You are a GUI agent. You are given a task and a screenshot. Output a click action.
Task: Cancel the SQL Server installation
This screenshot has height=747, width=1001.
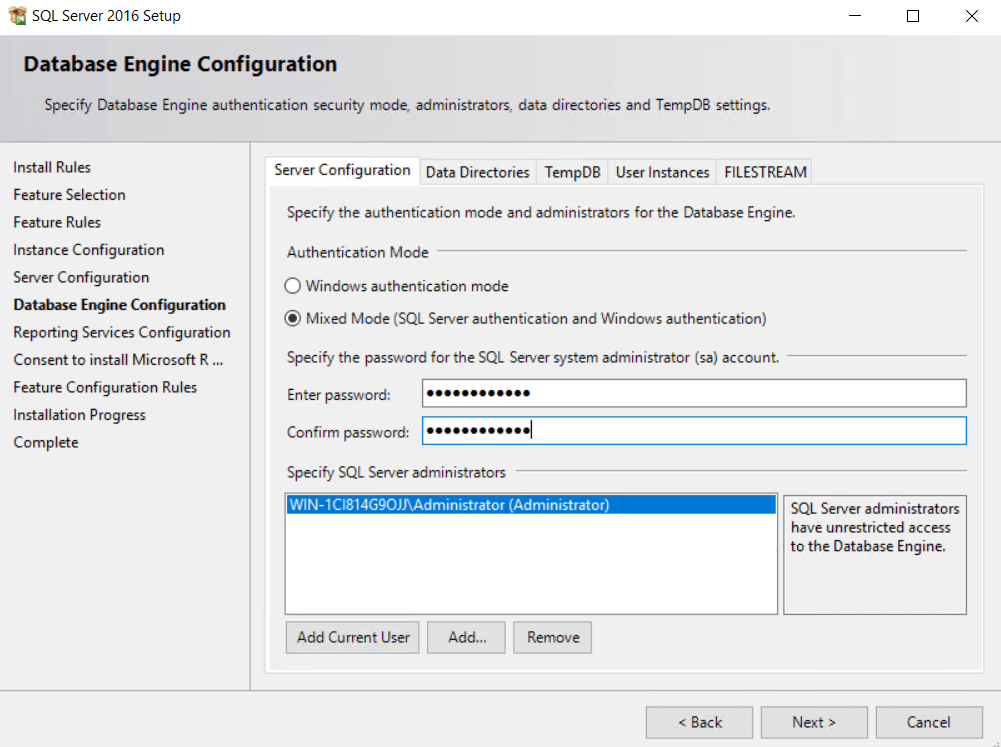click(x=928, y=722)
